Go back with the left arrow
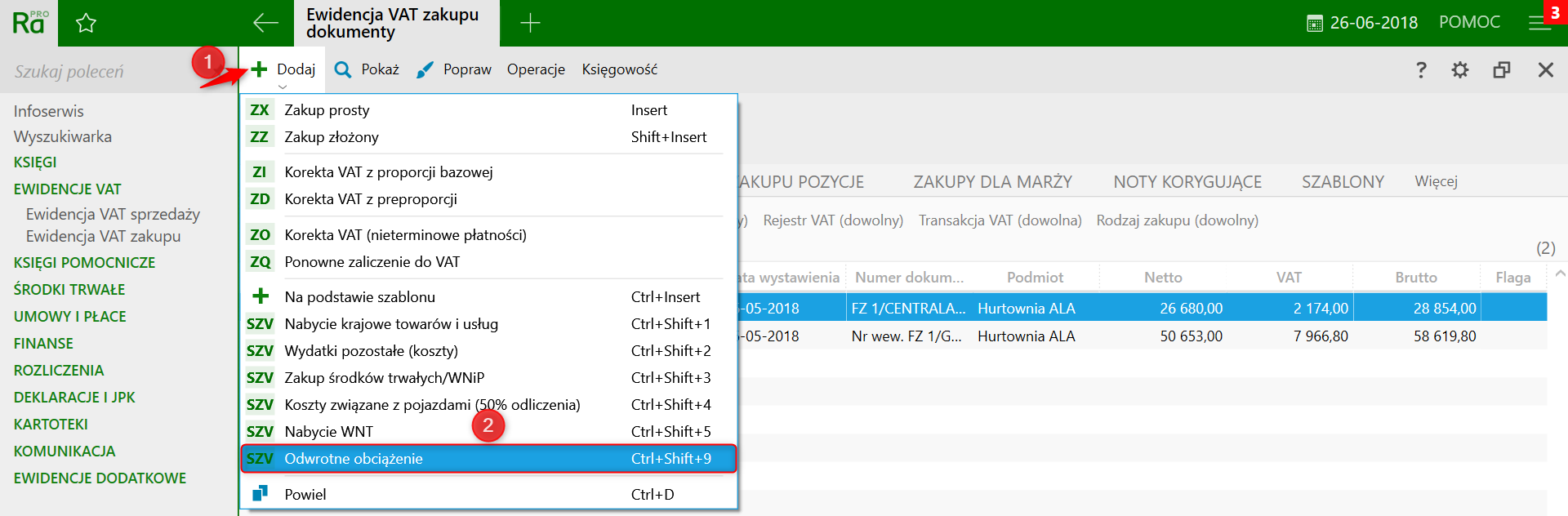Viewport: 1568px width, 516px height. pyautogui.click(x=265, y=23)
